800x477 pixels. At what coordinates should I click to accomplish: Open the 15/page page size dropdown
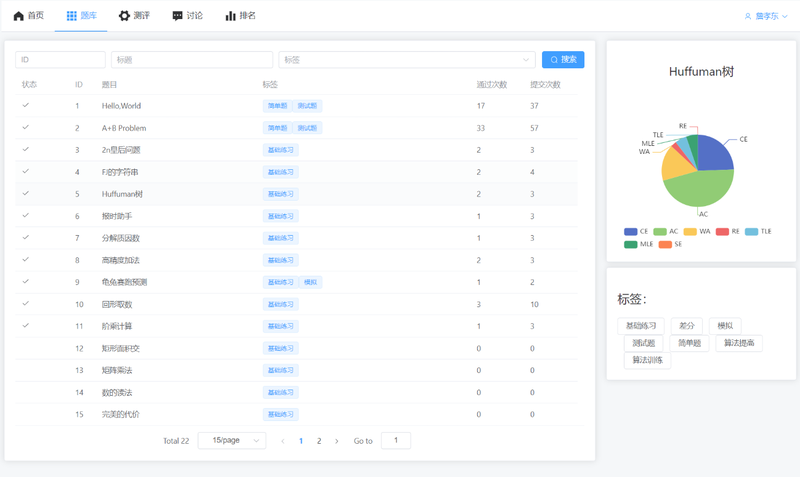[x=232, y=440]
